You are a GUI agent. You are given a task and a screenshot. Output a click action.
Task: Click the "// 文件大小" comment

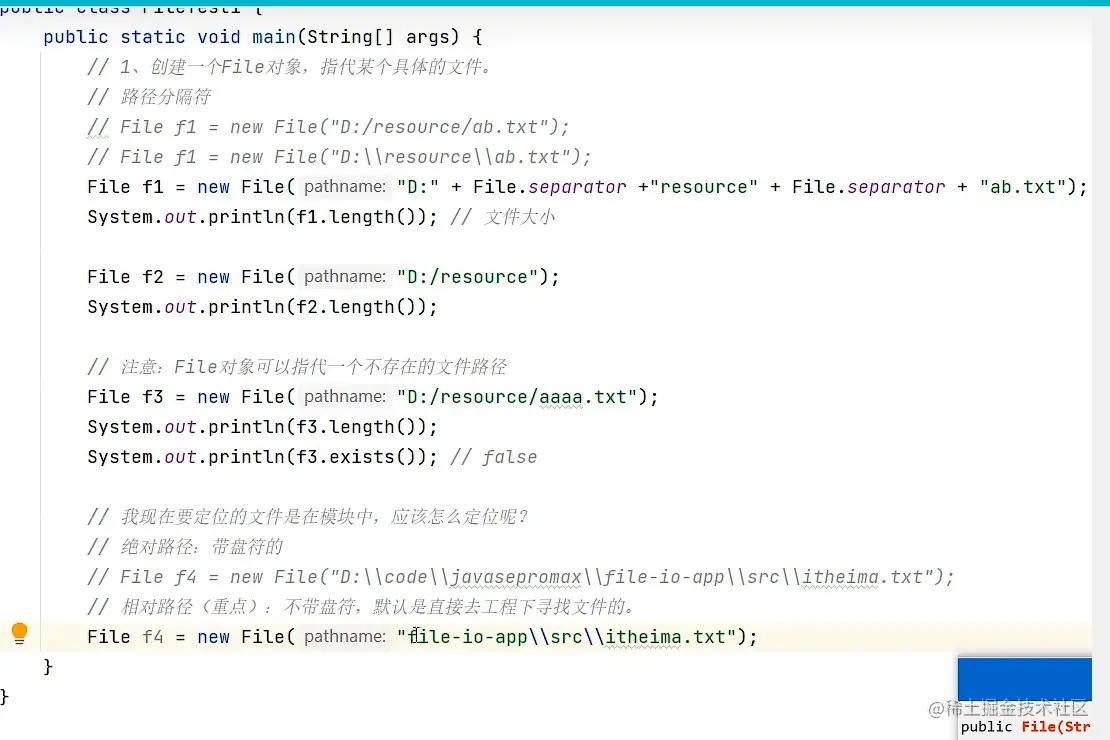502,217
